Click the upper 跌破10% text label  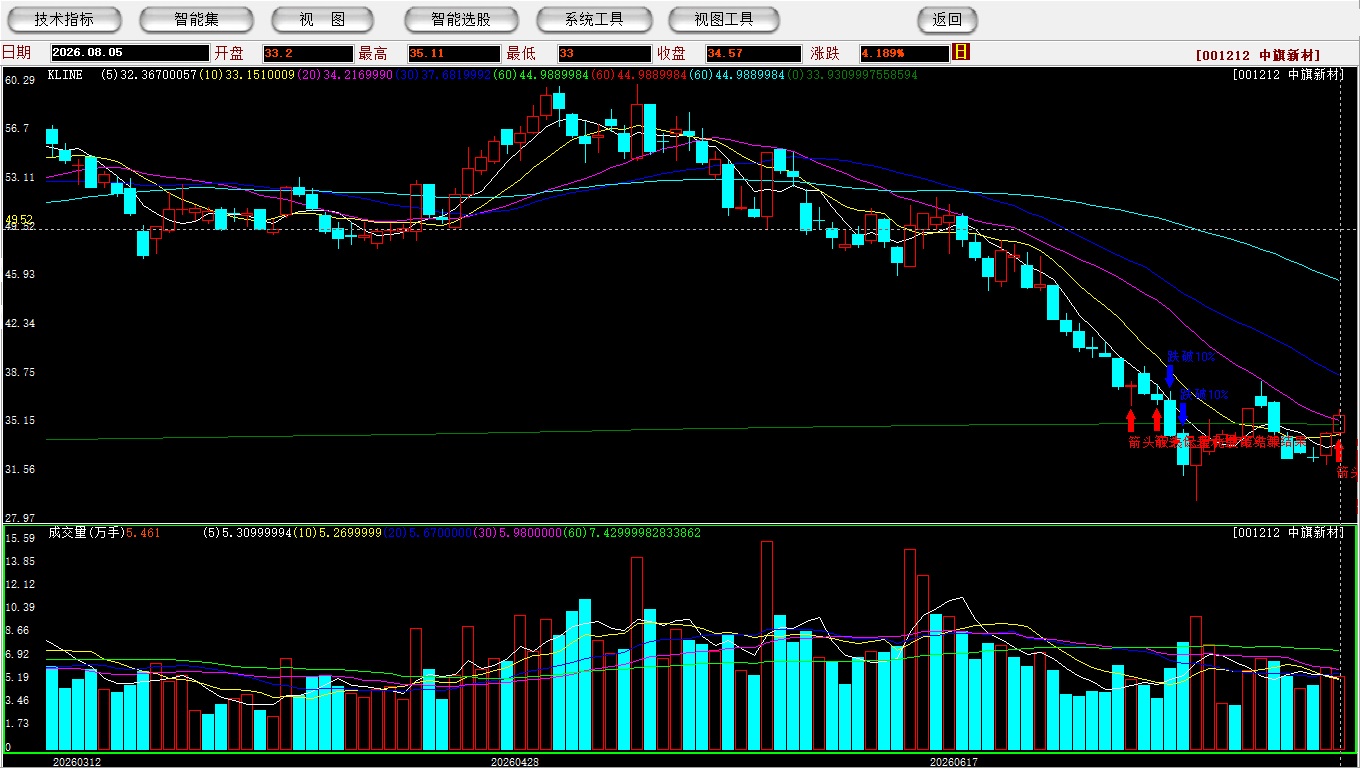point(1191,356)
